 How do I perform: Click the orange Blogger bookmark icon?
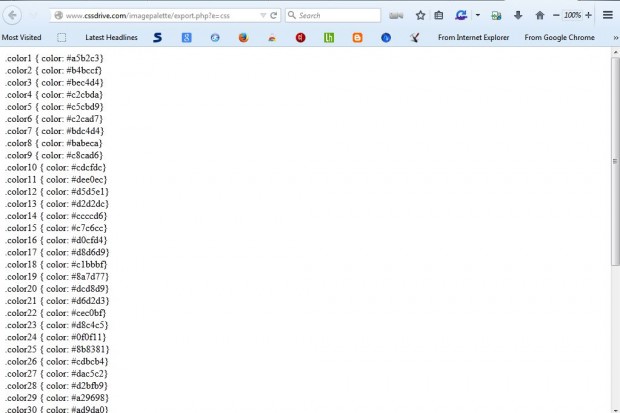click(357, 38)
